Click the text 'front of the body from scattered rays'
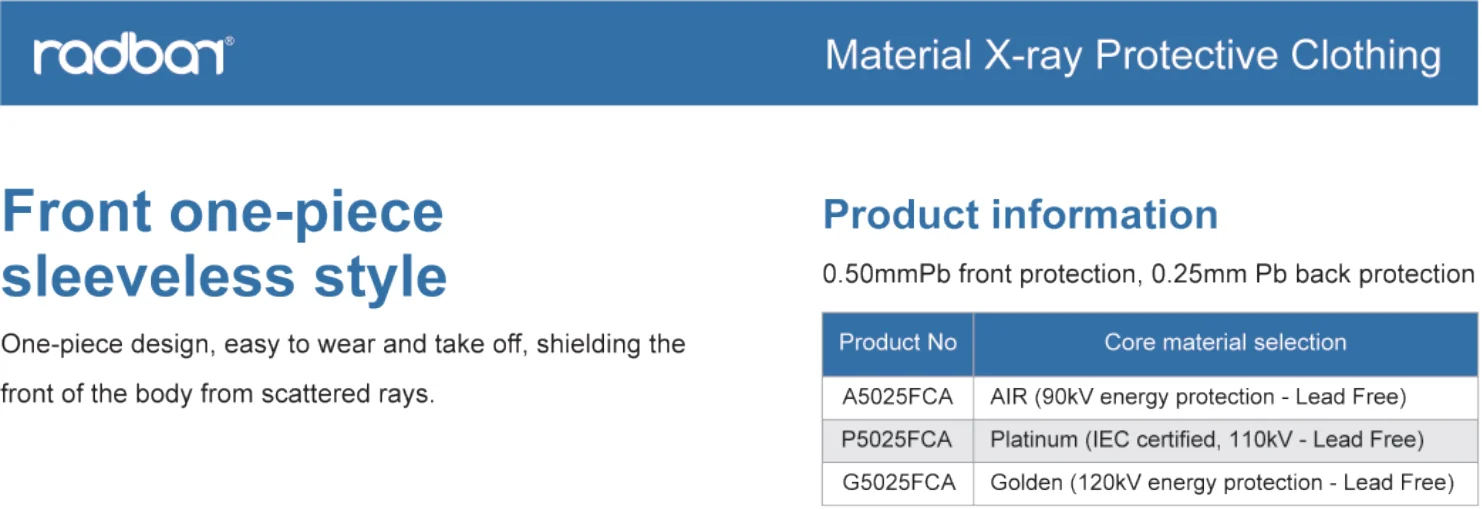This screenshot has width=1482, height=509. 217,394
